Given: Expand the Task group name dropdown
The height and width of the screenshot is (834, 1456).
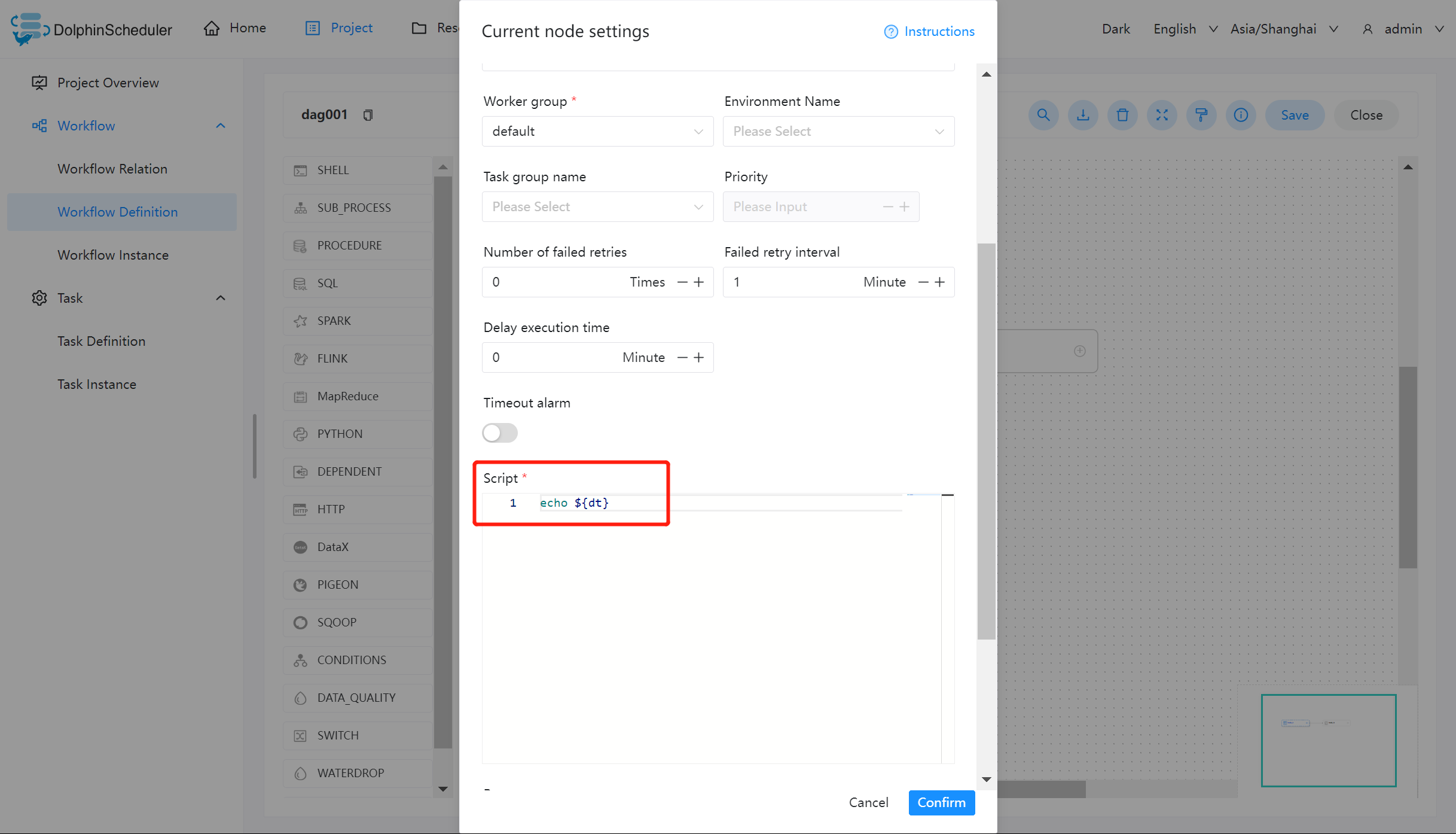Looking at the screenshot, I should pyautogui.click(x=597, y=206).
